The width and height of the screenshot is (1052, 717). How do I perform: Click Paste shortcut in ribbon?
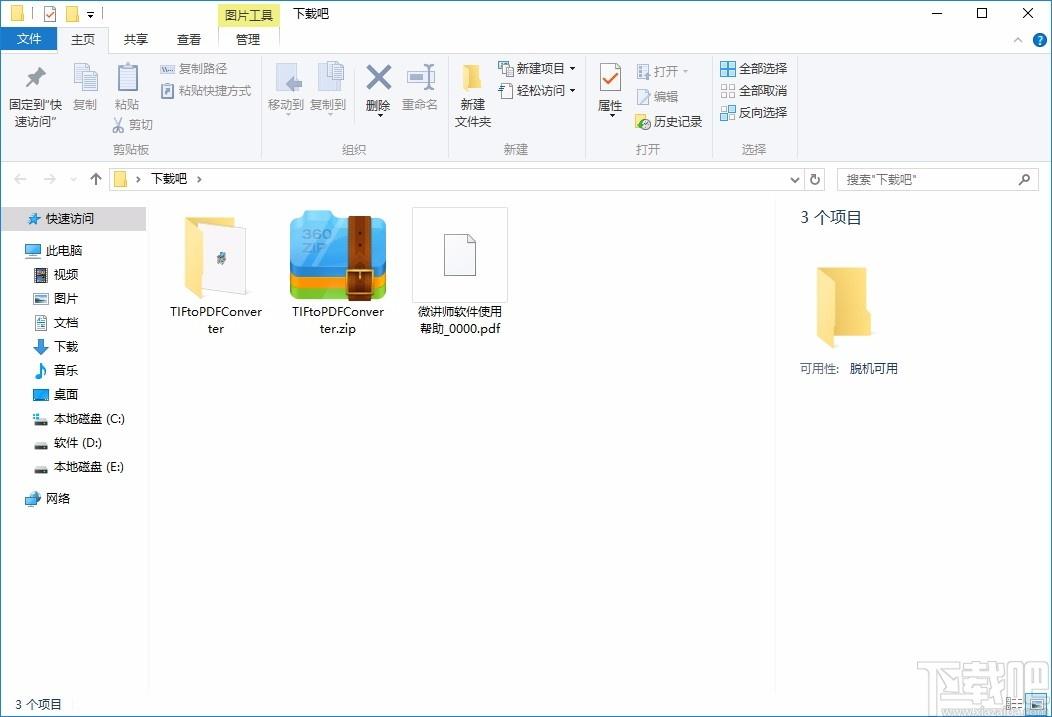pyautogui.click(x=205, y=91)
